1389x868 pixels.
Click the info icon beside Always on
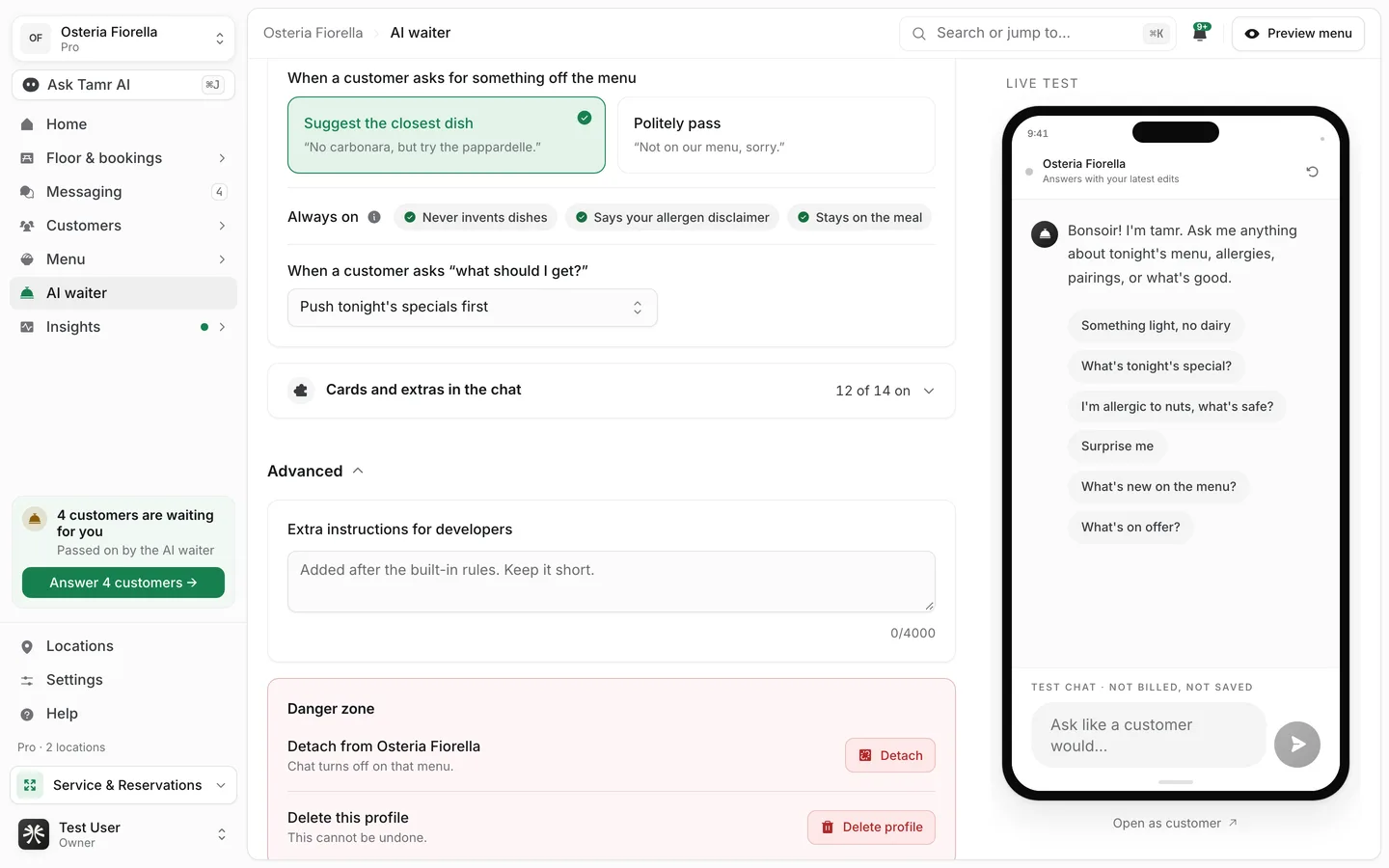tap(374, 217)
